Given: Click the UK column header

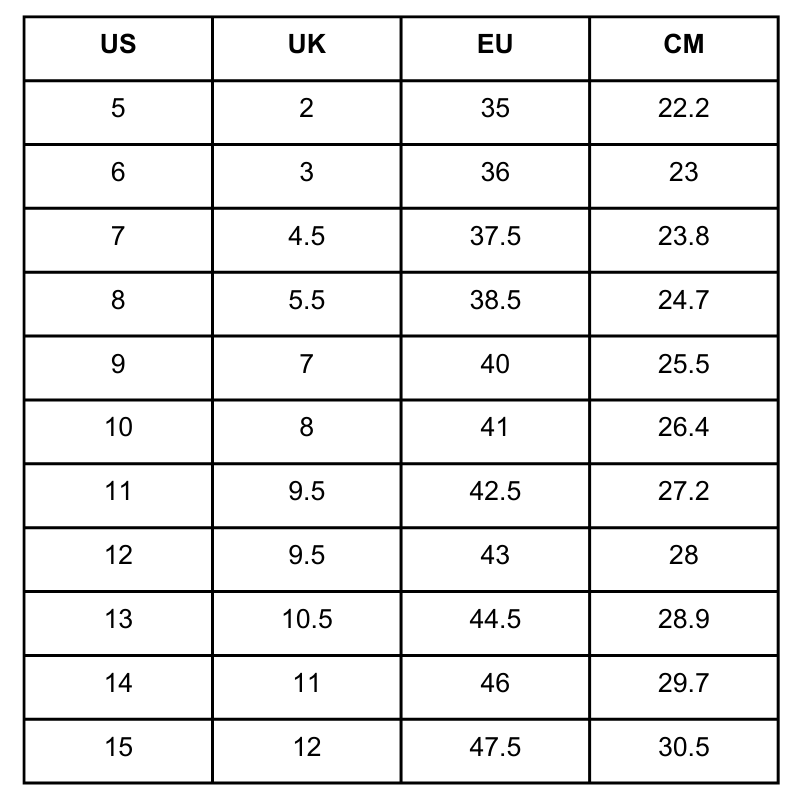Looking at the screenshot, I should click(307, 48).
